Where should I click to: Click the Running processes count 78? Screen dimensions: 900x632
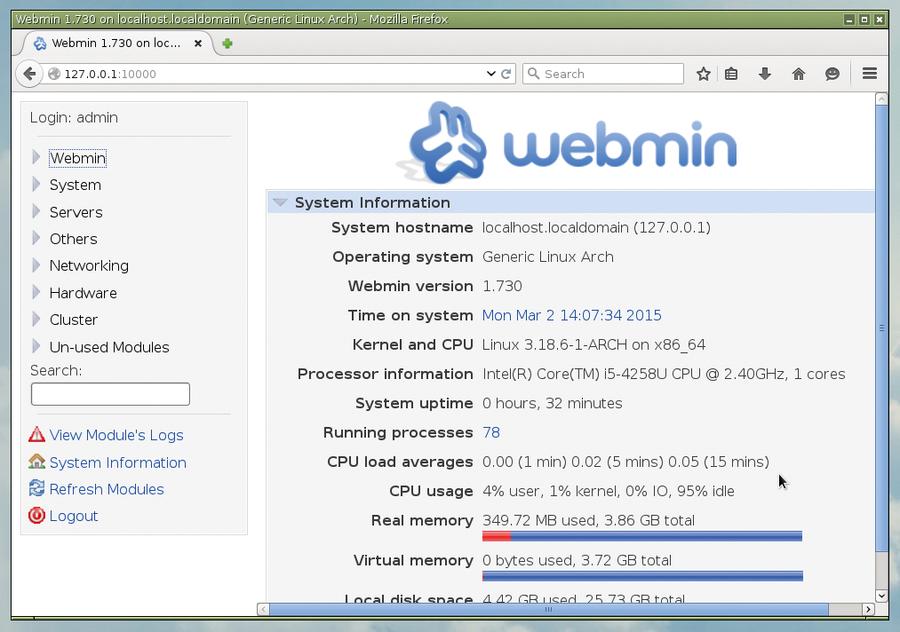coord(491,432)
